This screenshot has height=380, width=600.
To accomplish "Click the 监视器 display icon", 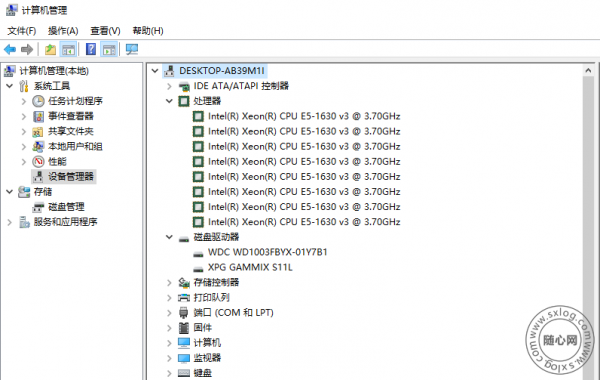I will coord(184,358).
